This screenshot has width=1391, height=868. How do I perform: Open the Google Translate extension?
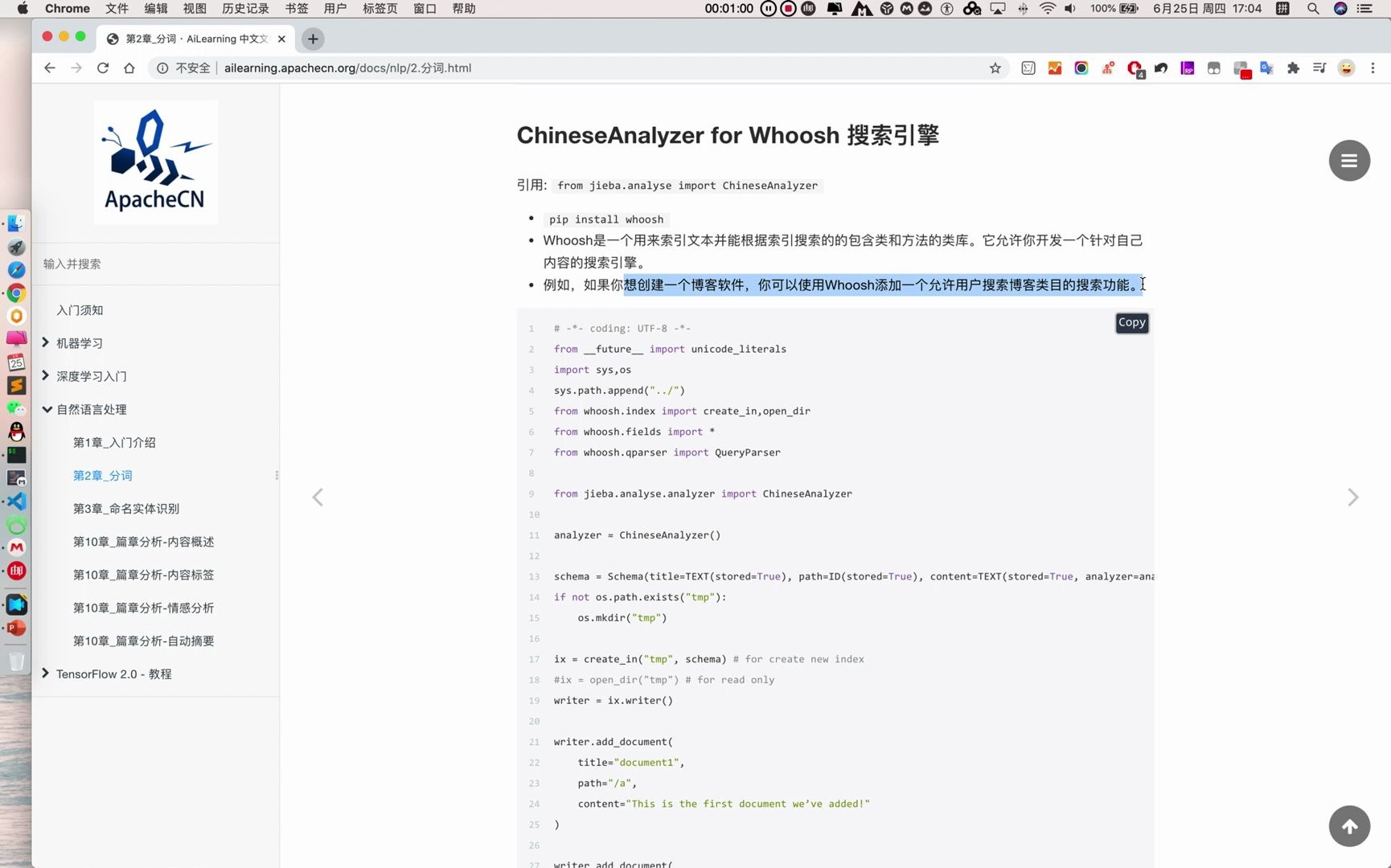click(1266, 68)
